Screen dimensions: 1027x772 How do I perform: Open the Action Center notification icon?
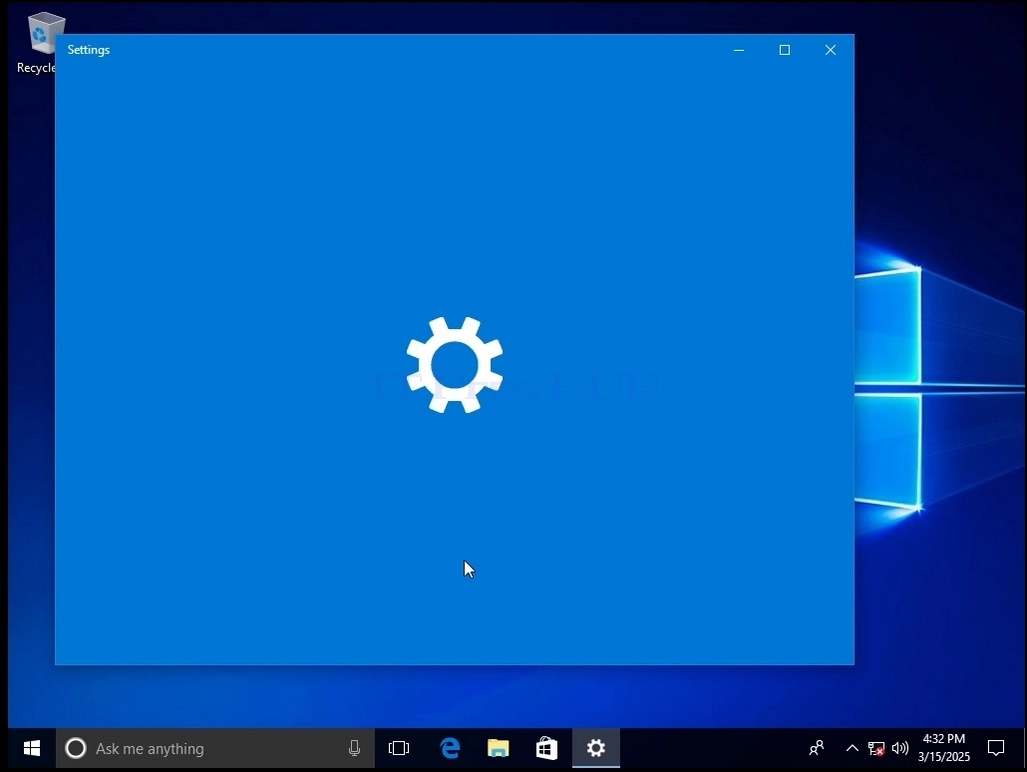pyautogui.click(x=996, y=748)
